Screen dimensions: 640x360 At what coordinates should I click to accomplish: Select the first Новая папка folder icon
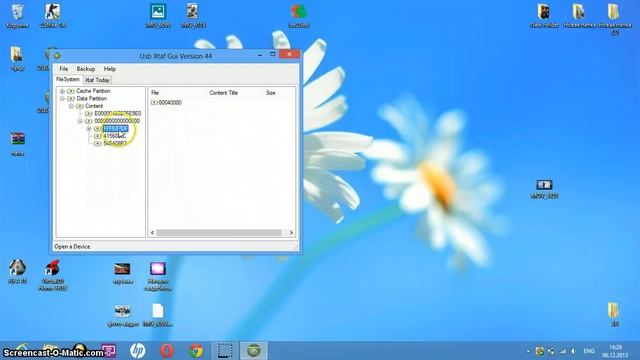(579, 16)
